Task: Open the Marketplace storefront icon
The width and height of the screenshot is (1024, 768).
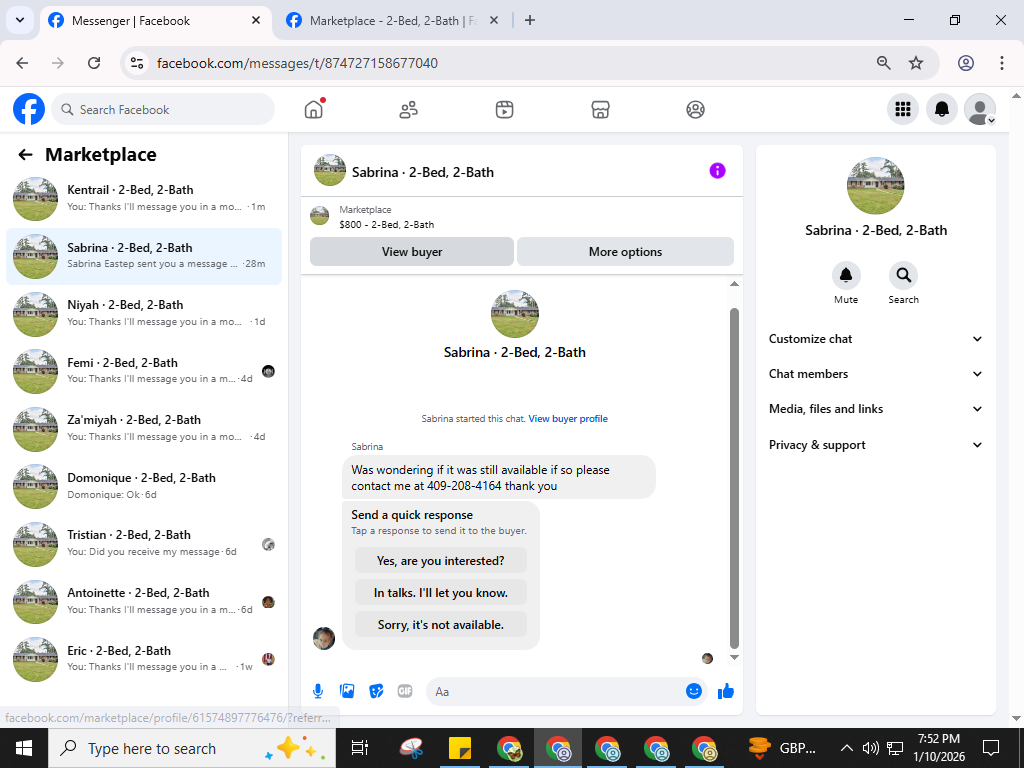Action: (600, 110)
